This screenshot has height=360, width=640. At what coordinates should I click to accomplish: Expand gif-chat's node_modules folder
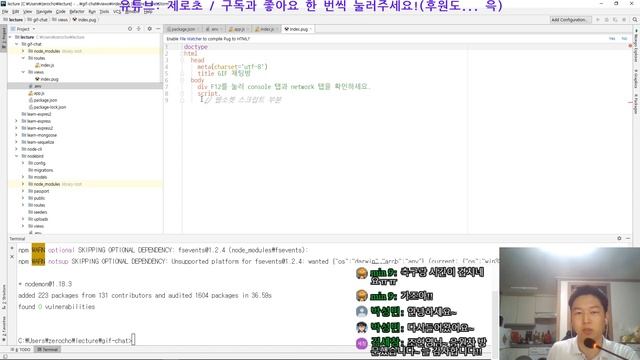[23, 51]
